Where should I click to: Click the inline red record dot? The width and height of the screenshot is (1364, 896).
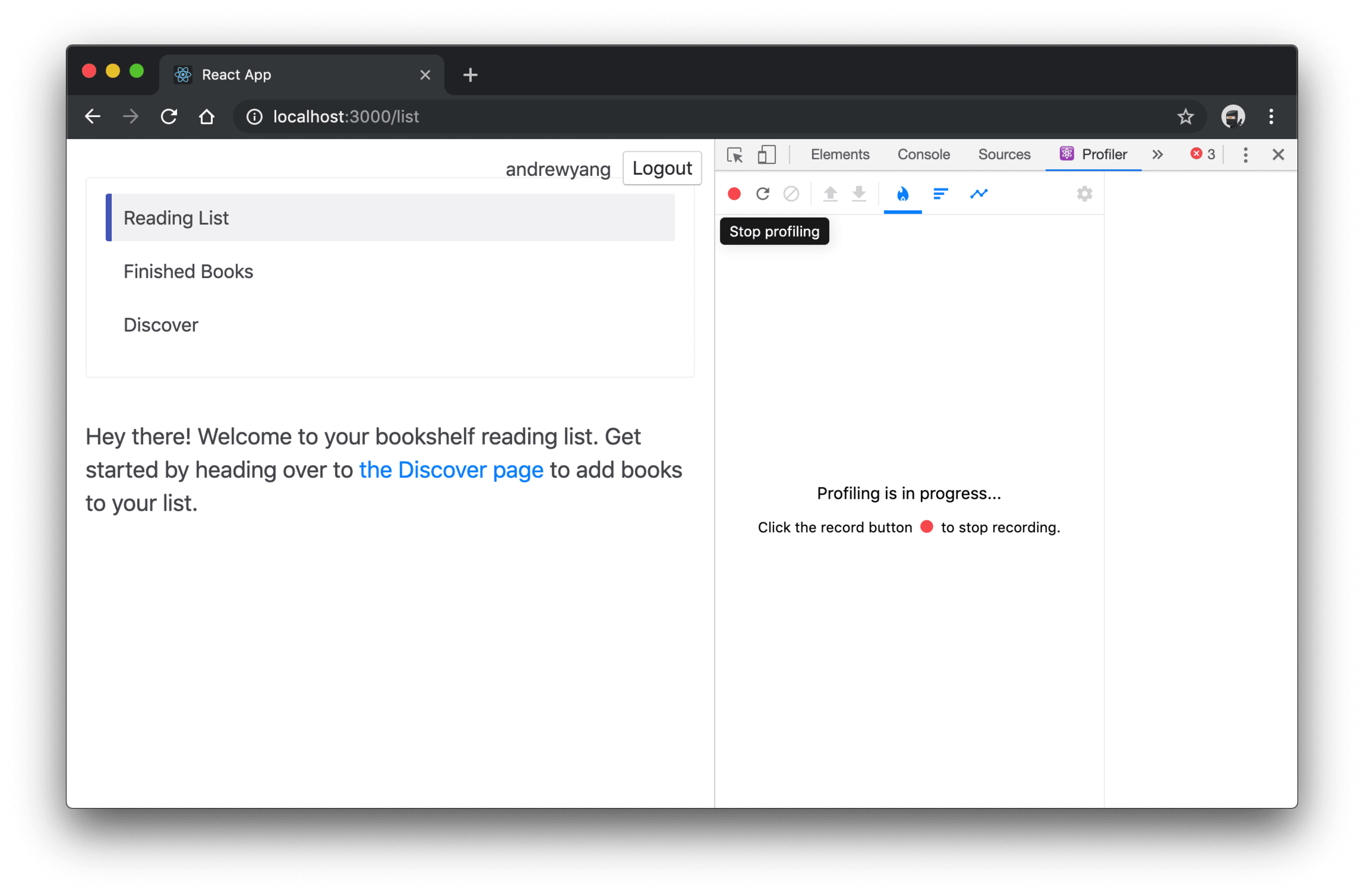(x=926, y=527)
